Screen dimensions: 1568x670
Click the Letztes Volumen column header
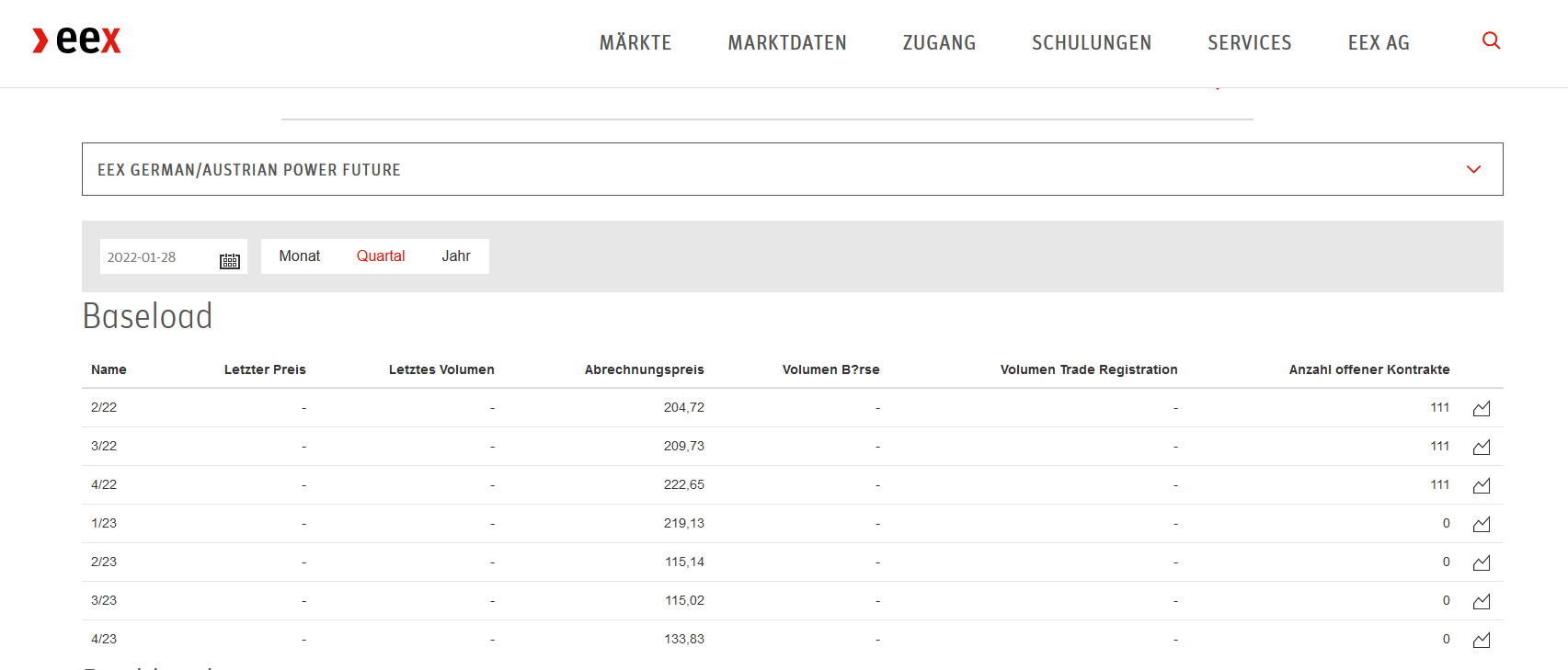(x=441, y=369)
